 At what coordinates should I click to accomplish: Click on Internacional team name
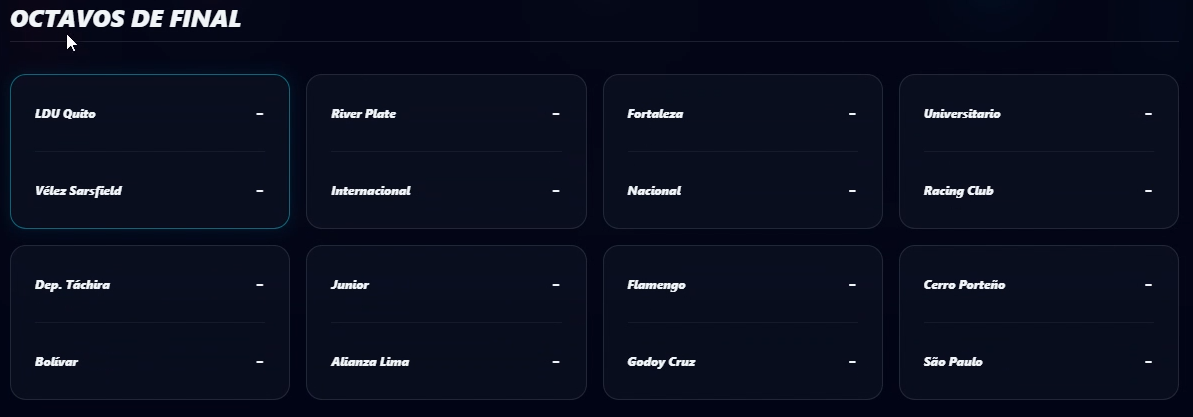pyautogui.click(x=370, y=191)
